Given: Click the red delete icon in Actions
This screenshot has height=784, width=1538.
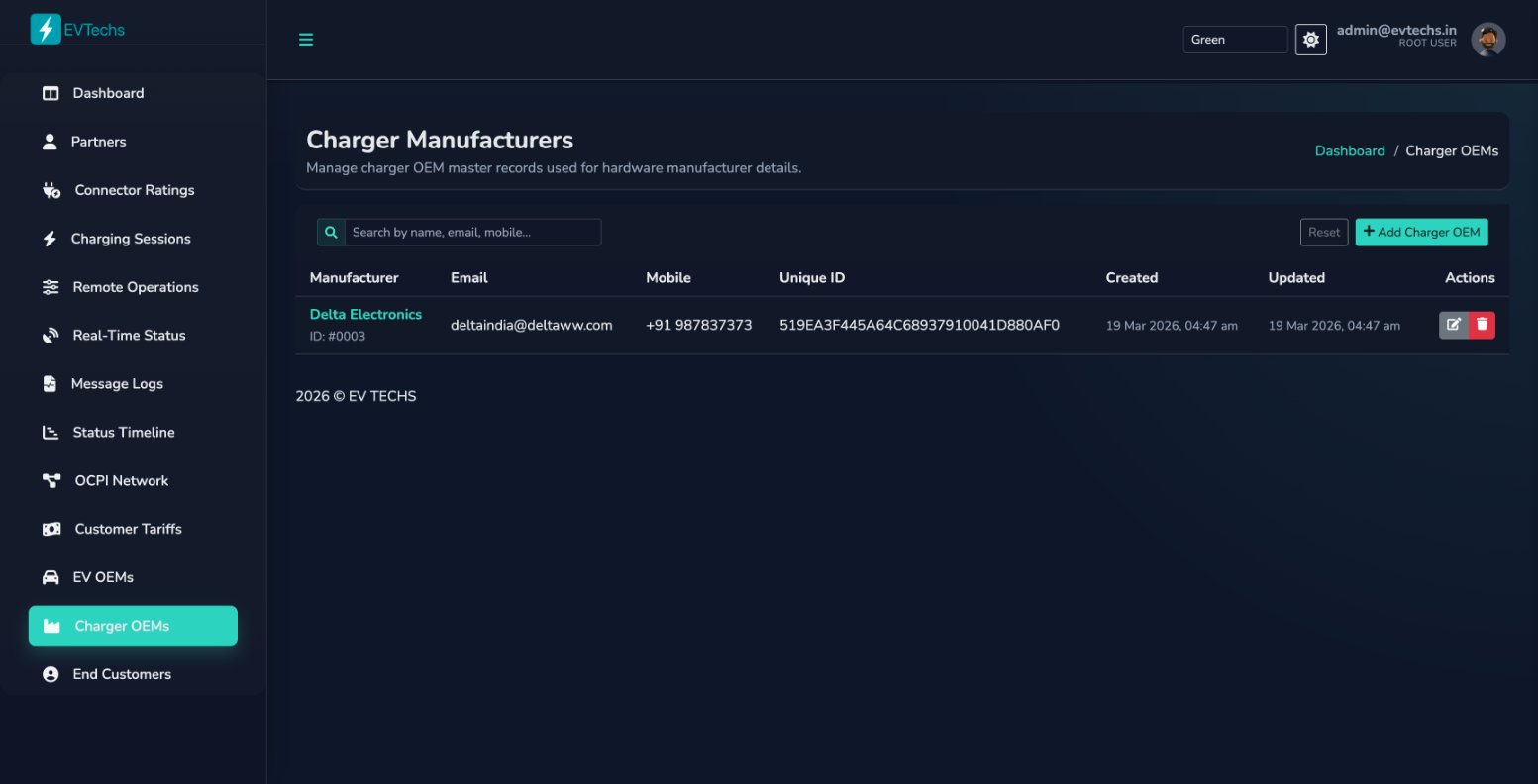Looking at the screenshot, I should 1482,325.
